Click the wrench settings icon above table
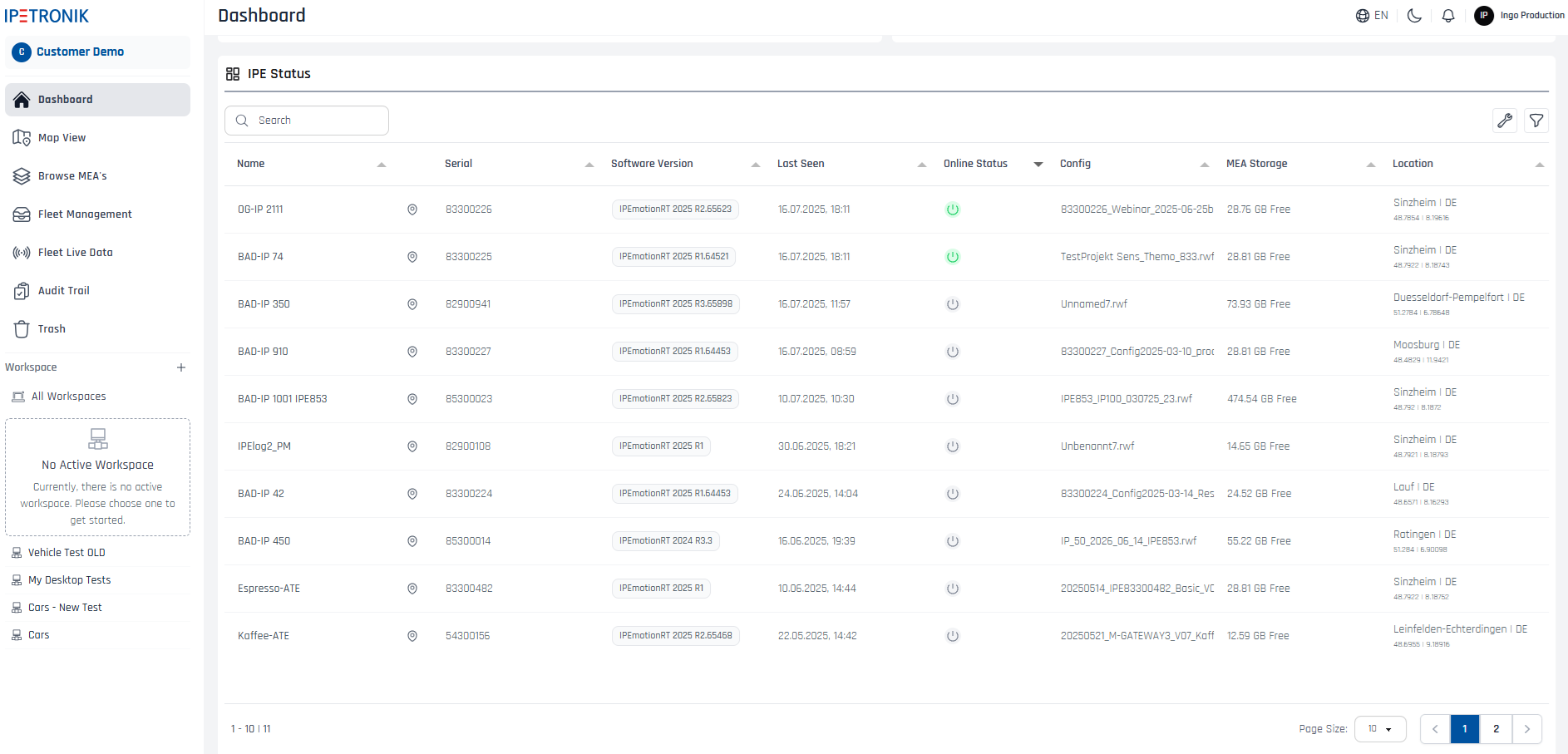This screenshot has width=1568, height=754. (1505, 121)
